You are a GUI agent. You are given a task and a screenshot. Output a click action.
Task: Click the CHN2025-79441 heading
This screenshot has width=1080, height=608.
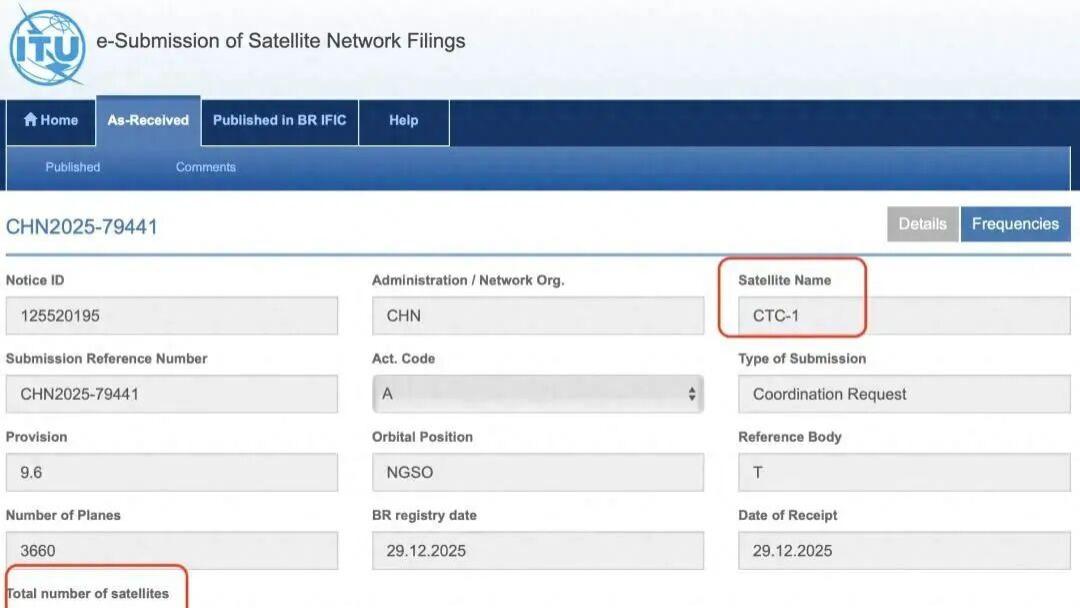[82, 227]
